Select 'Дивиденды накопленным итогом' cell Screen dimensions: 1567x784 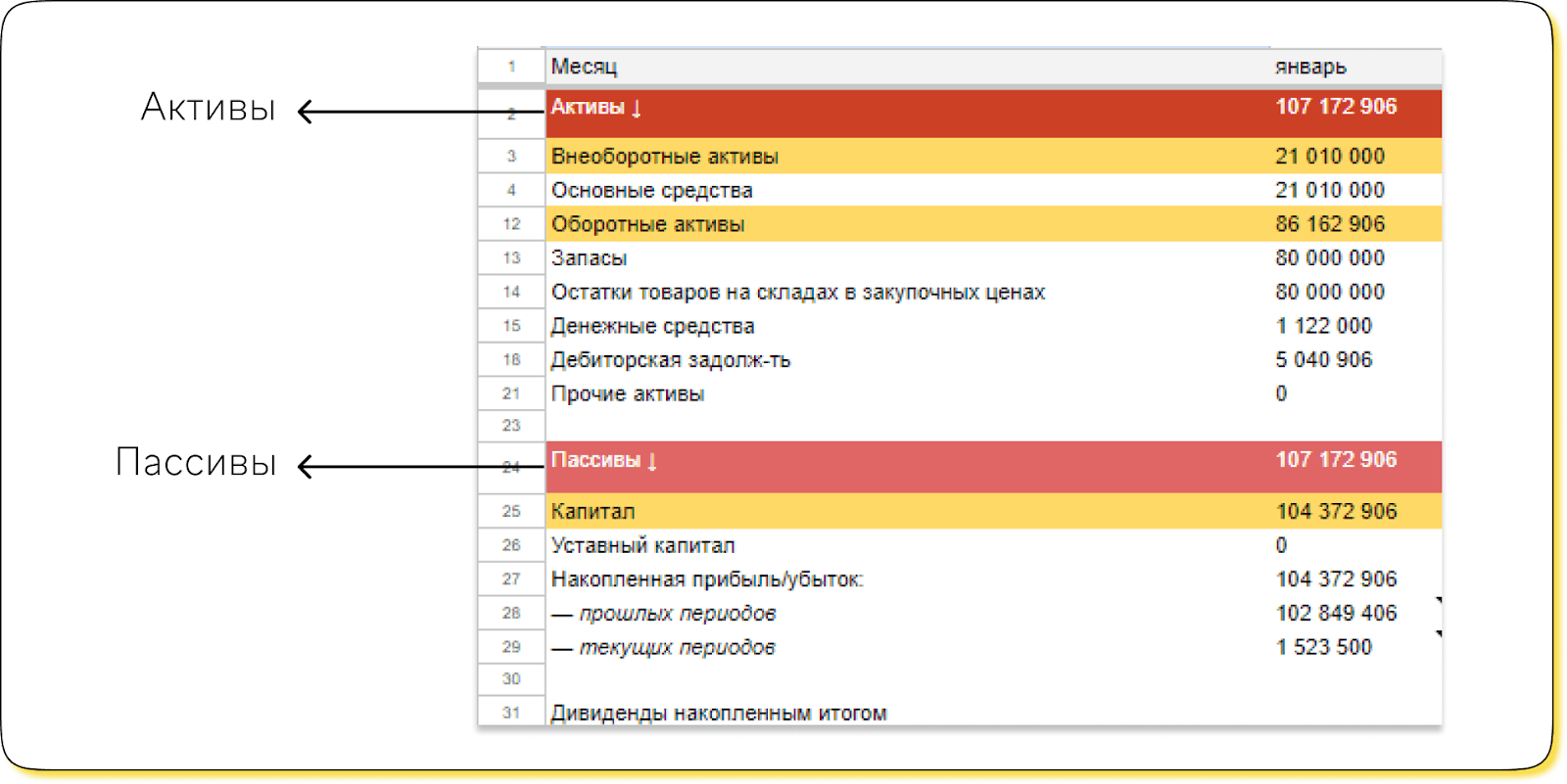718,713
